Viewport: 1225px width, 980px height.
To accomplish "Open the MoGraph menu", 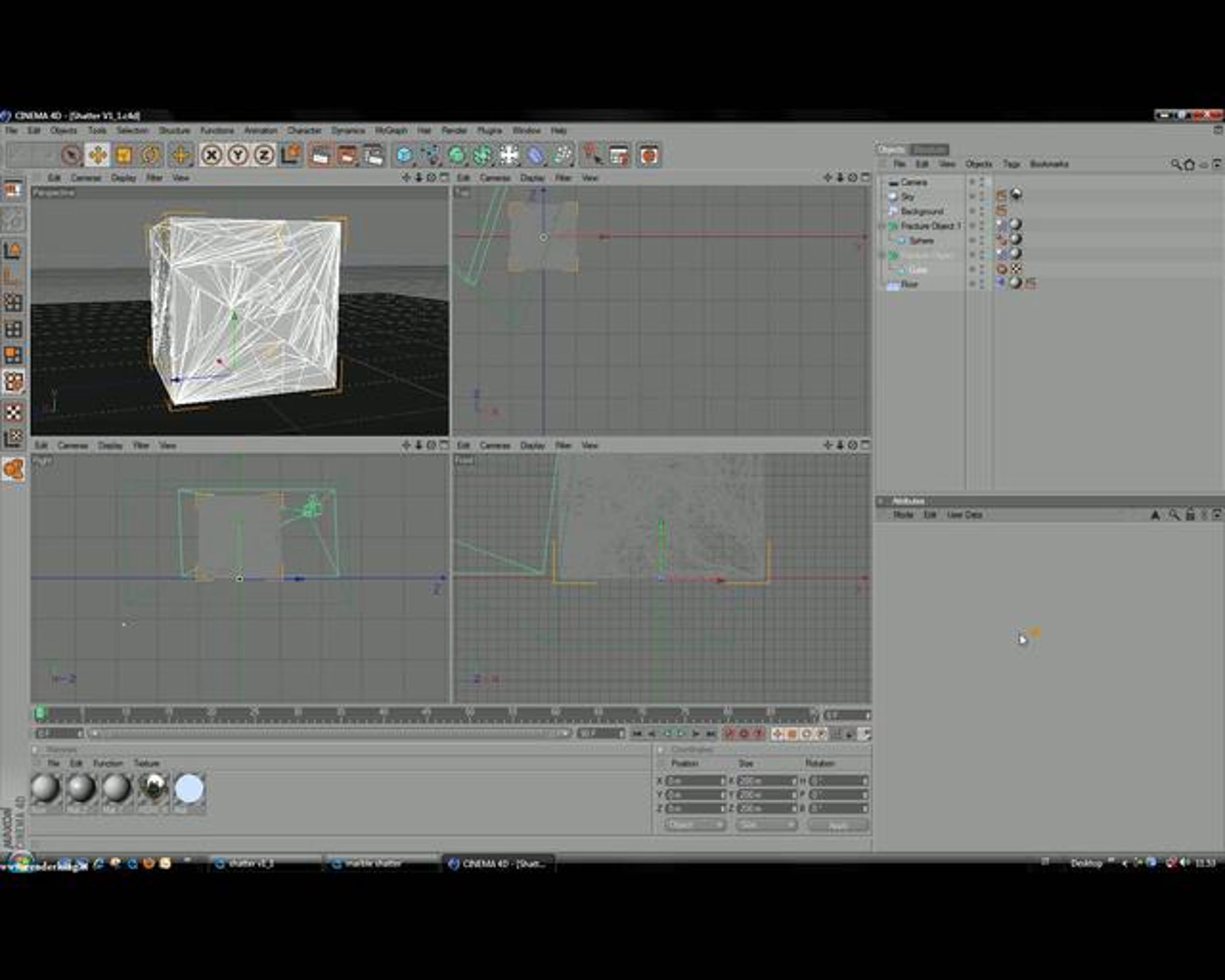I will click(391, 131).
